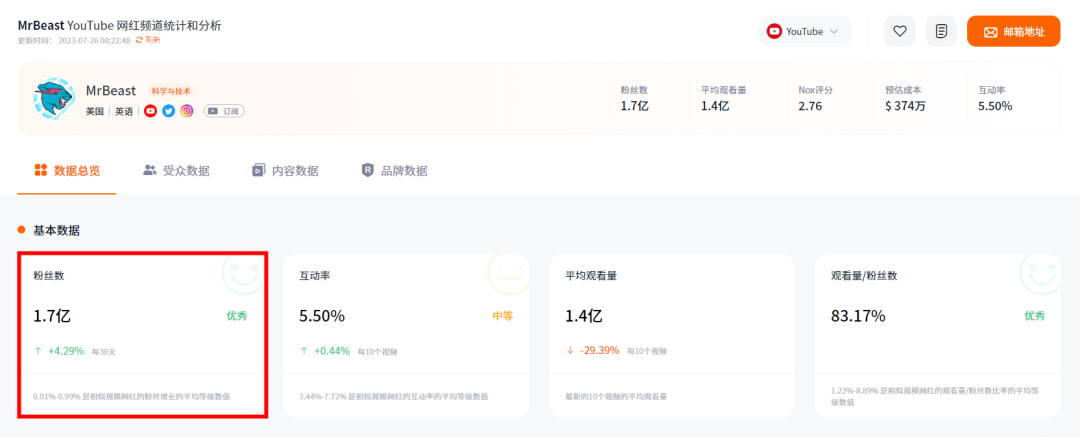Select the 粉丝数 statistics card
Image resolution: width=1080 pixels, height=437 pixels.
coord(141,334)
